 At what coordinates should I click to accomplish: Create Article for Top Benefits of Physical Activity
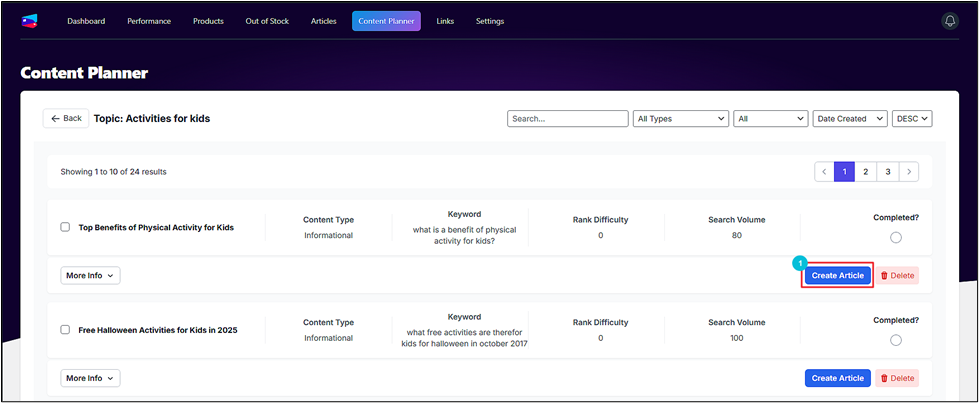[837, 276]
